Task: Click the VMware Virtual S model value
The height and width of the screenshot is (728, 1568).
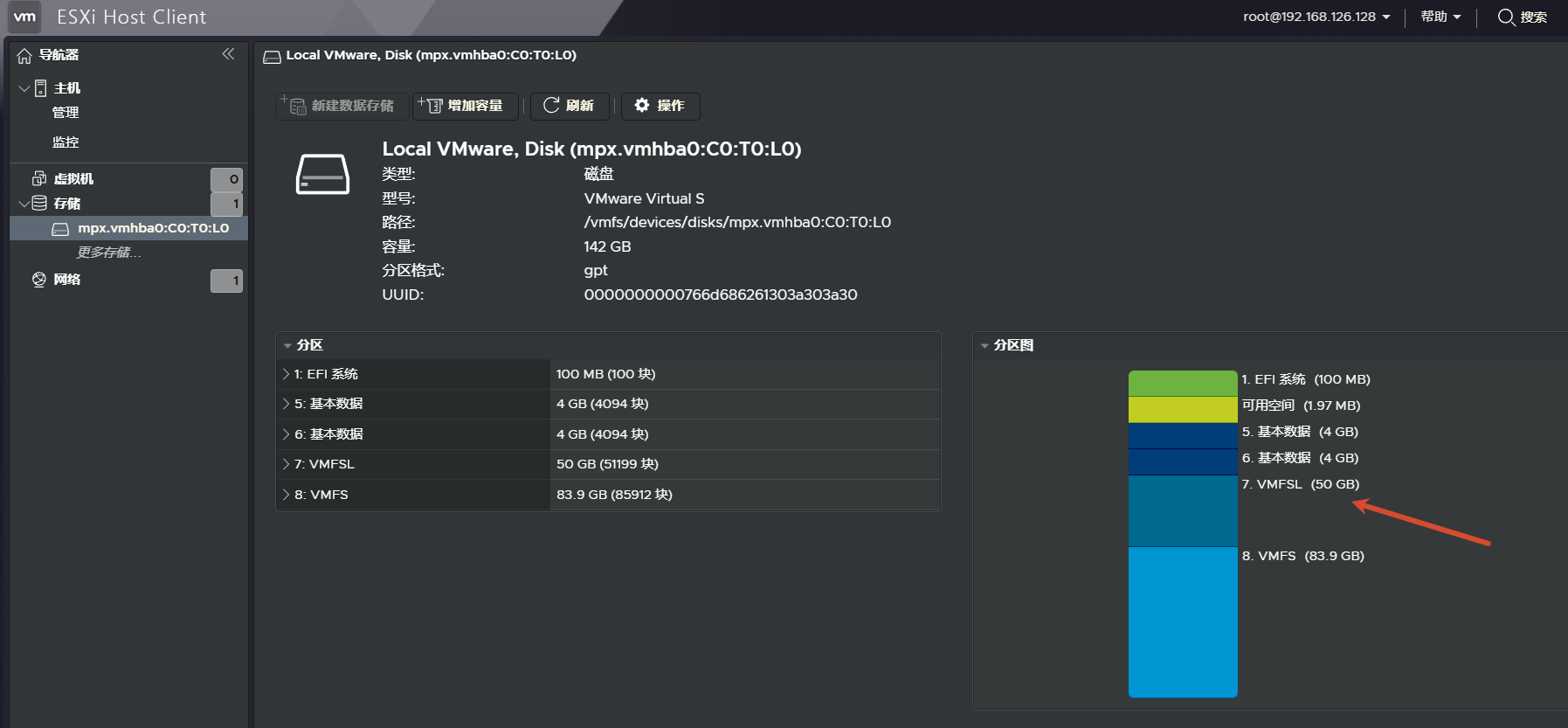Action: [644, 198]
